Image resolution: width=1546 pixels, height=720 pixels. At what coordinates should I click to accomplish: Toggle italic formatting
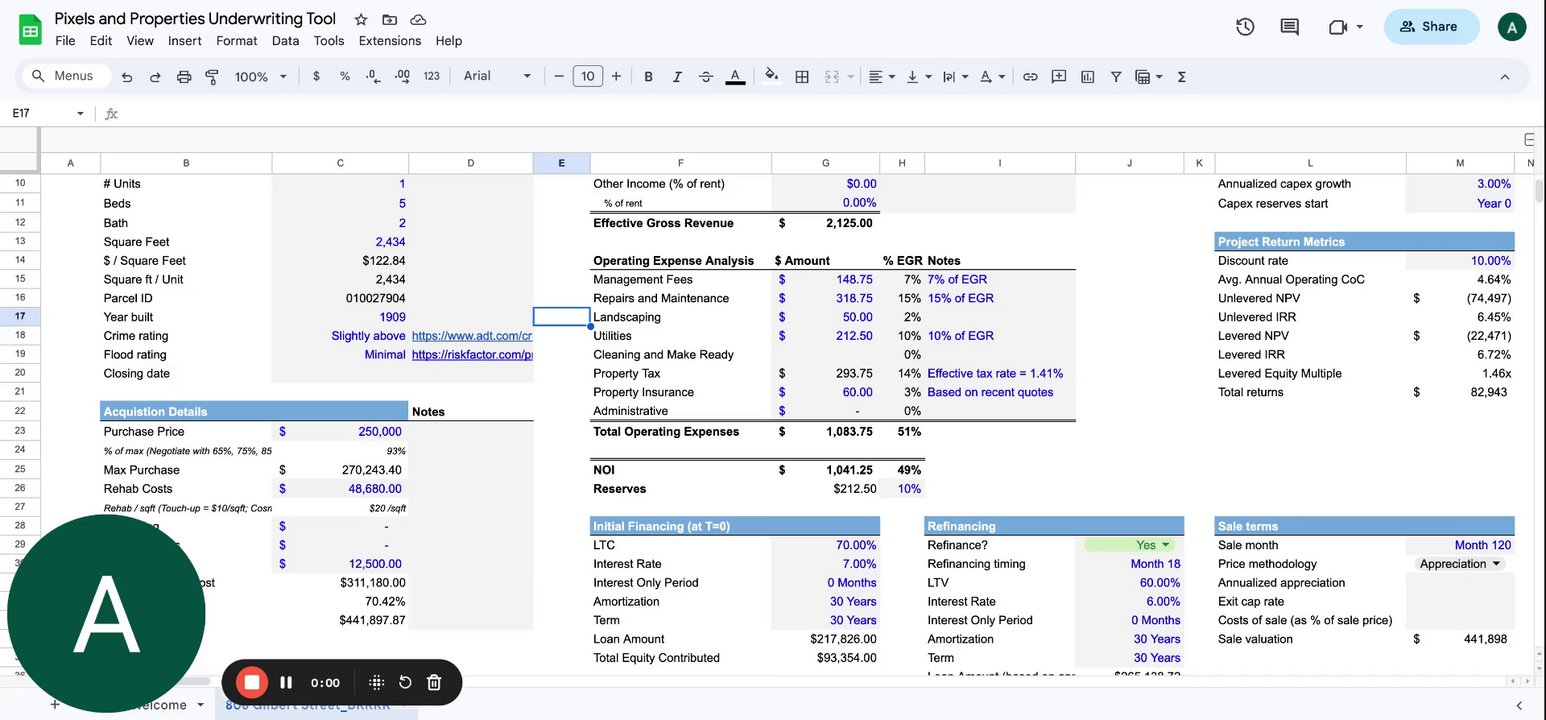677,77
